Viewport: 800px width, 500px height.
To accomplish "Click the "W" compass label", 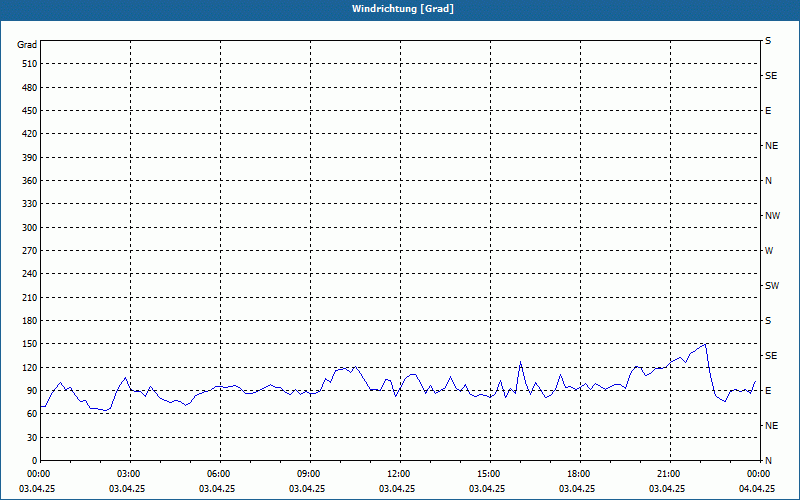I will point(769,251).
